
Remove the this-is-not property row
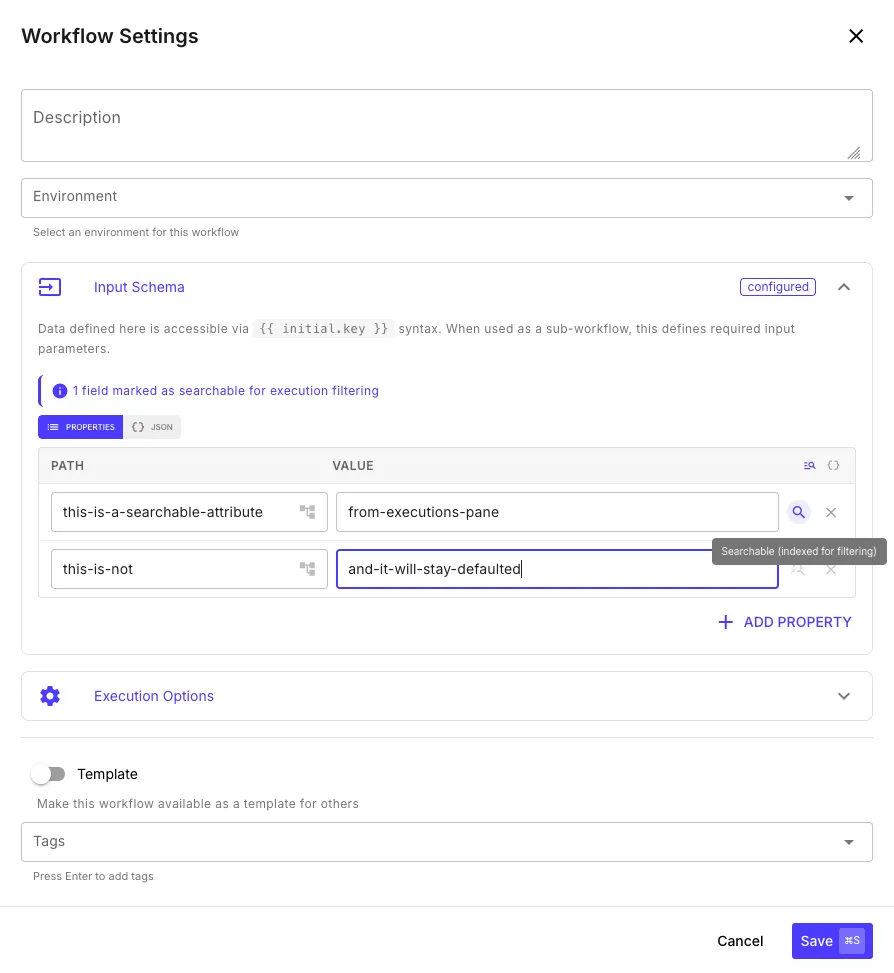[831, 568]
